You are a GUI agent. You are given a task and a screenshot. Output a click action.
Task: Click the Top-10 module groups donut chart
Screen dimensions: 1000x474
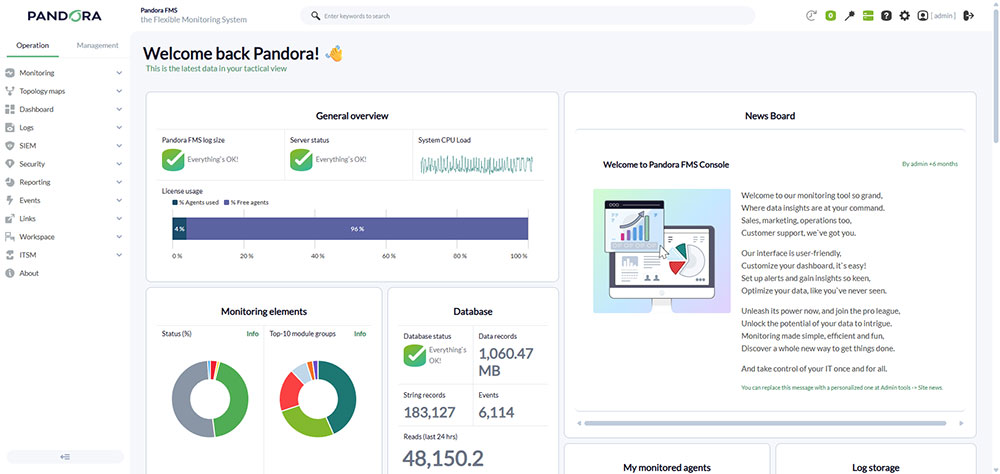tap(318, 399)
